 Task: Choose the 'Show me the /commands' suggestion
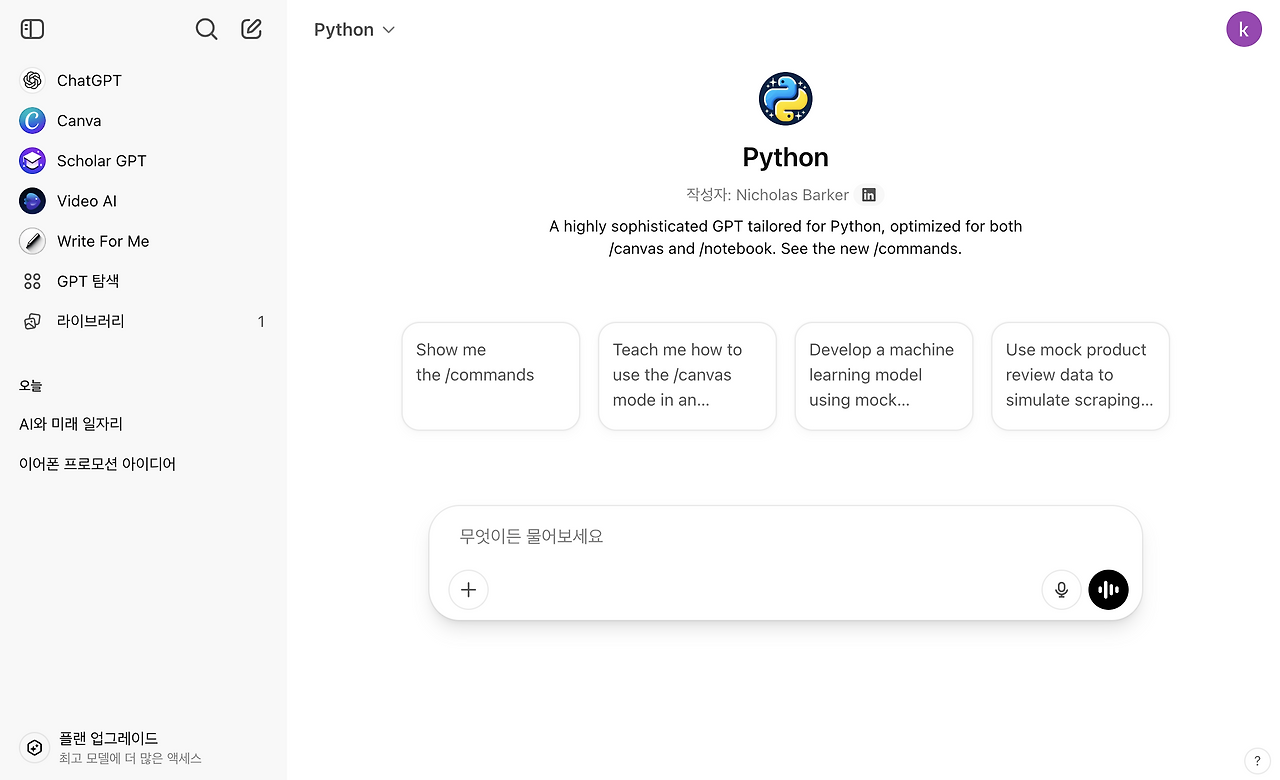(x=490, y=376)
